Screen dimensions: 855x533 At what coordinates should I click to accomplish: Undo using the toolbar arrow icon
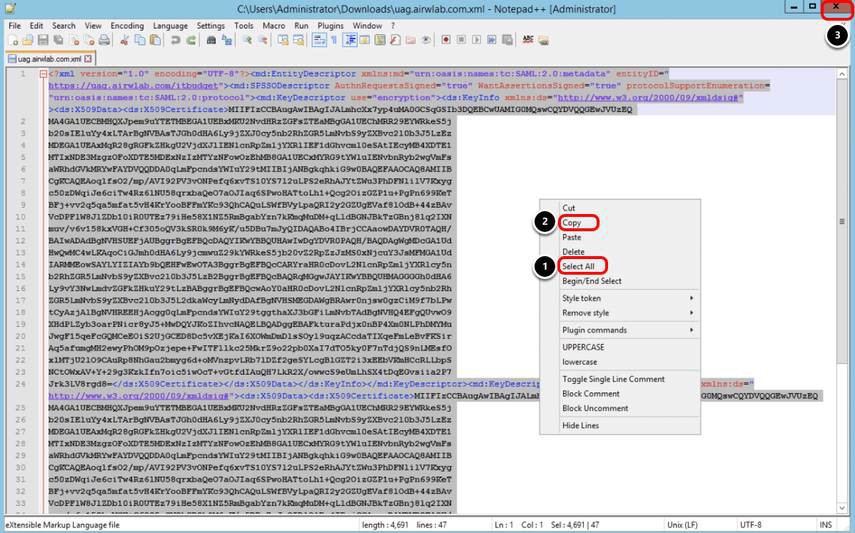point(175,40)
